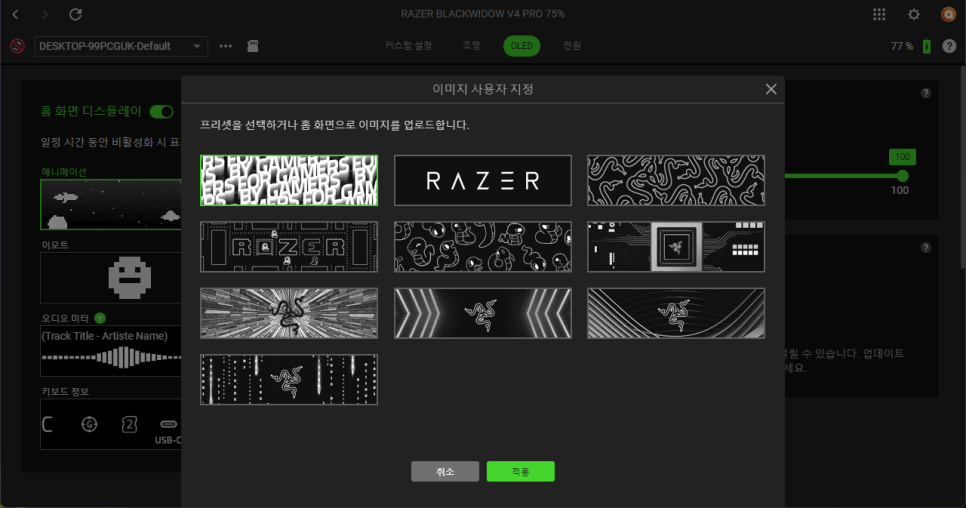Adjust the brightness slider handle at 100

[x=903, y=176]
